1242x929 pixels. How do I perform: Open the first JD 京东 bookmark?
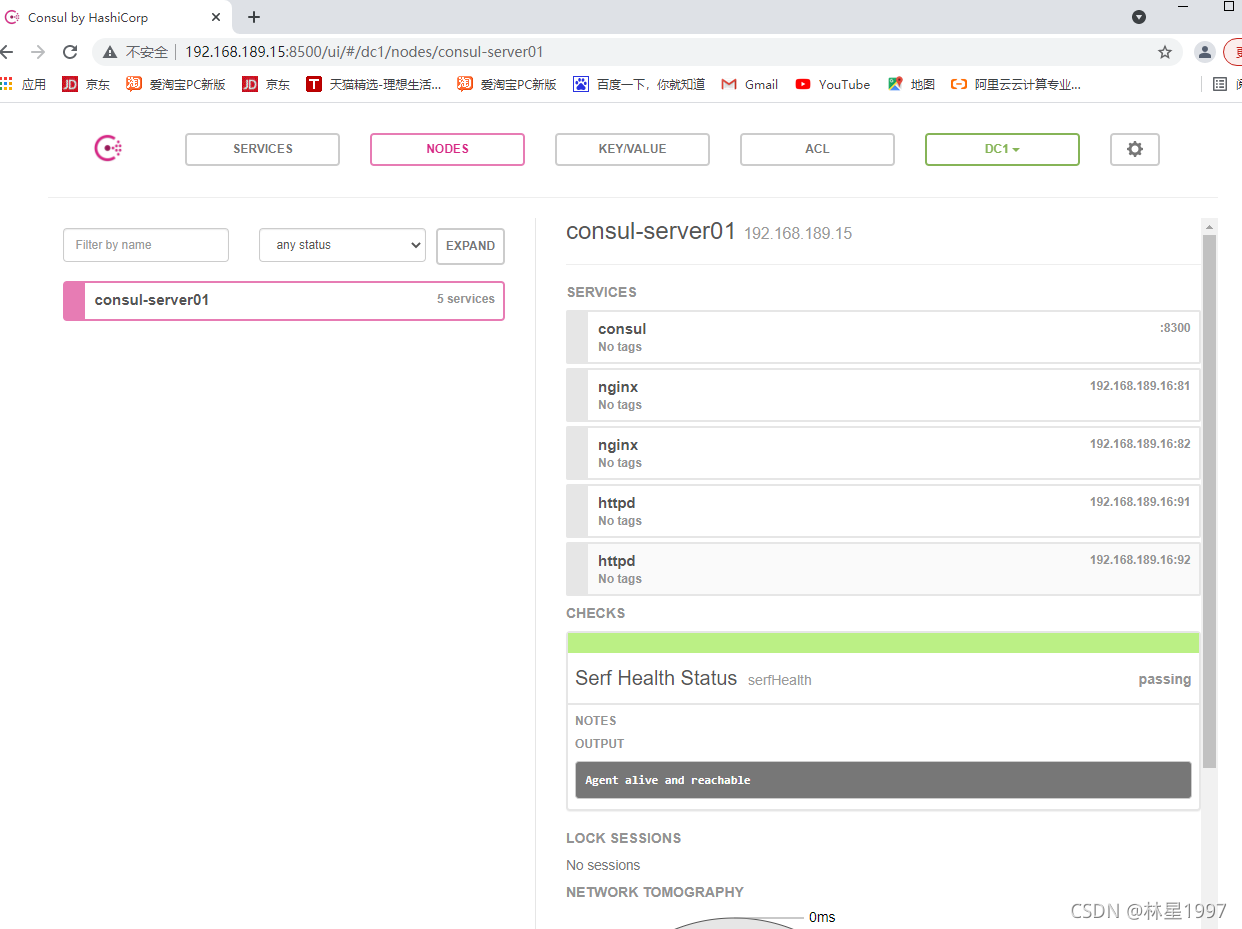point(86,85)
